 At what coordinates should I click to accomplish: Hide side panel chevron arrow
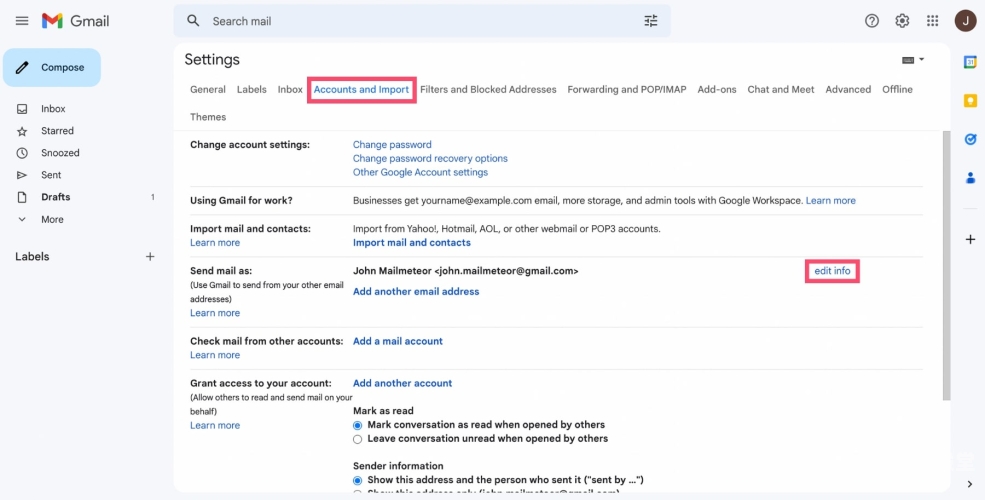[x=970, y=484]
